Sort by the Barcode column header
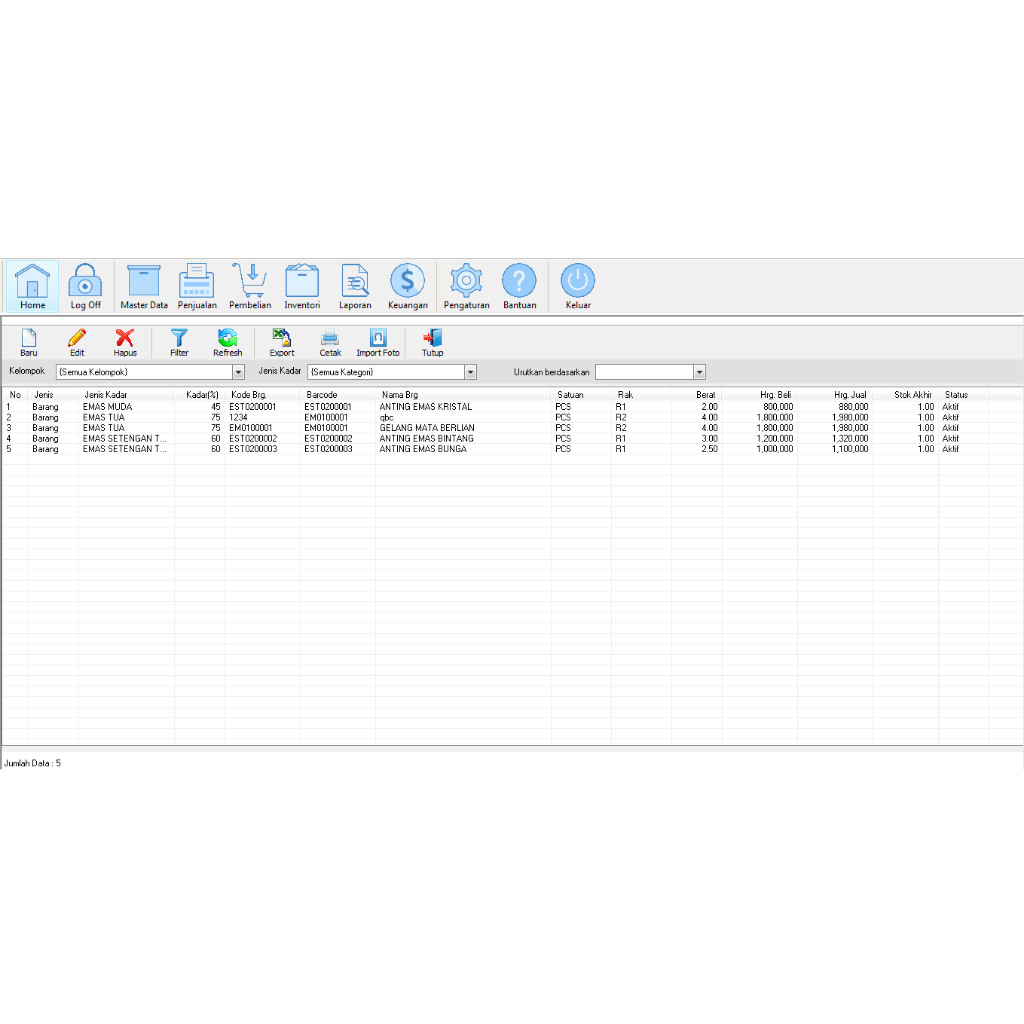Viewport: 1024px width, 1024px height. pos(338,394)
